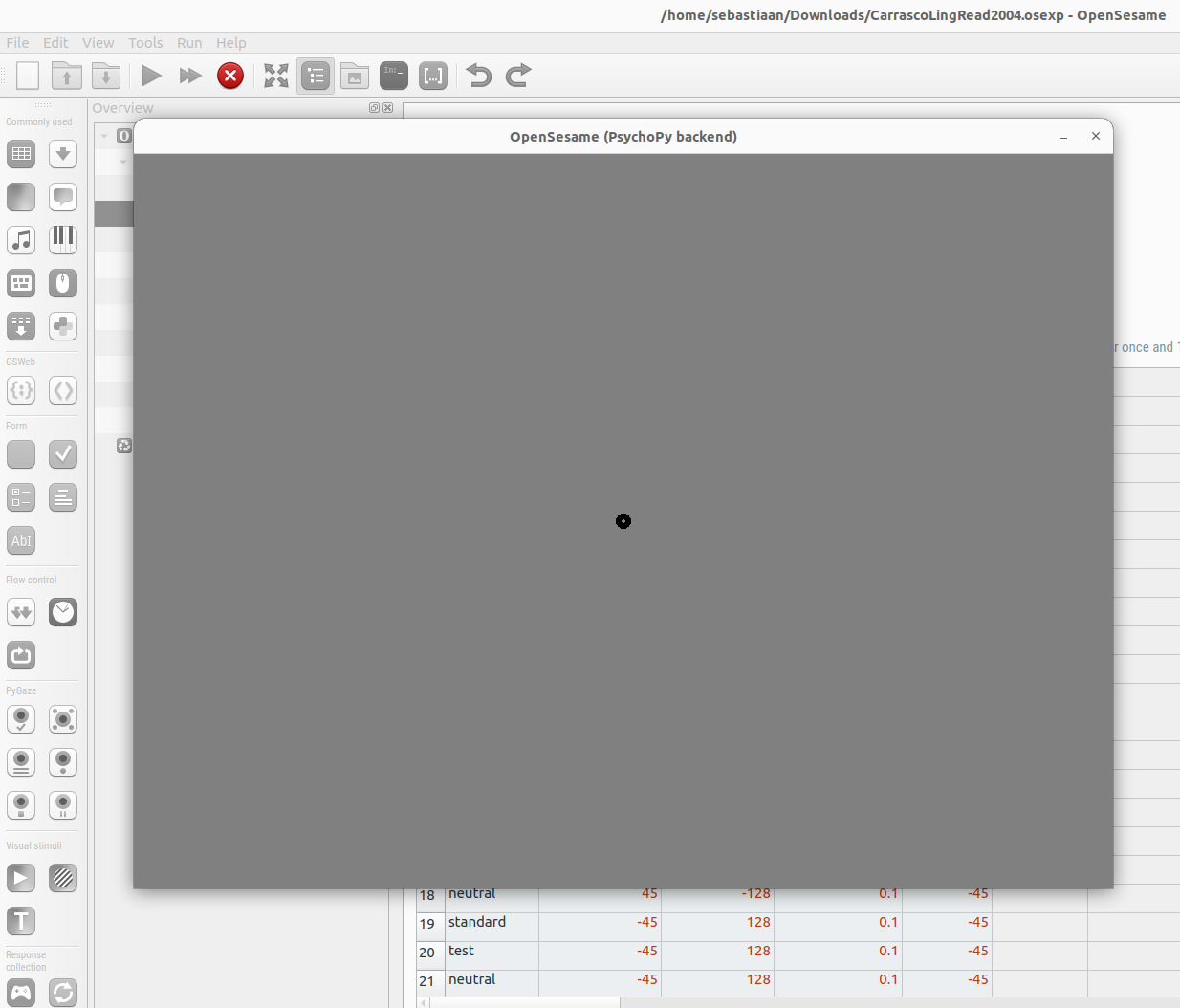
Task: Select the neutral row 21 cell
Action: coord(491,979)
